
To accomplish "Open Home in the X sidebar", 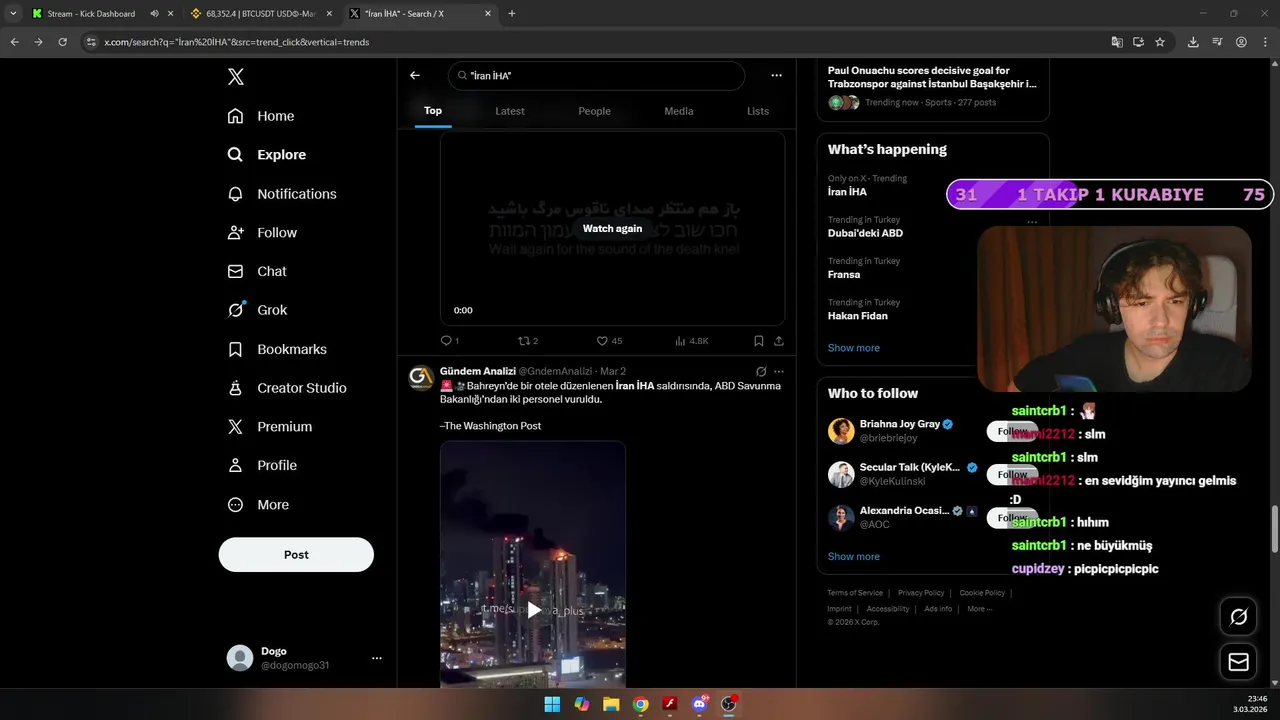I will click(x=261, y=116).
